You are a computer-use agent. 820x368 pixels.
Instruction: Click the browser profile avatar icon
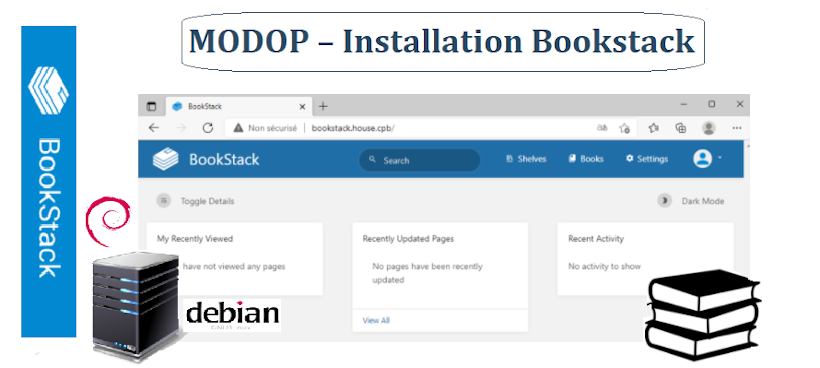point(709,128)
